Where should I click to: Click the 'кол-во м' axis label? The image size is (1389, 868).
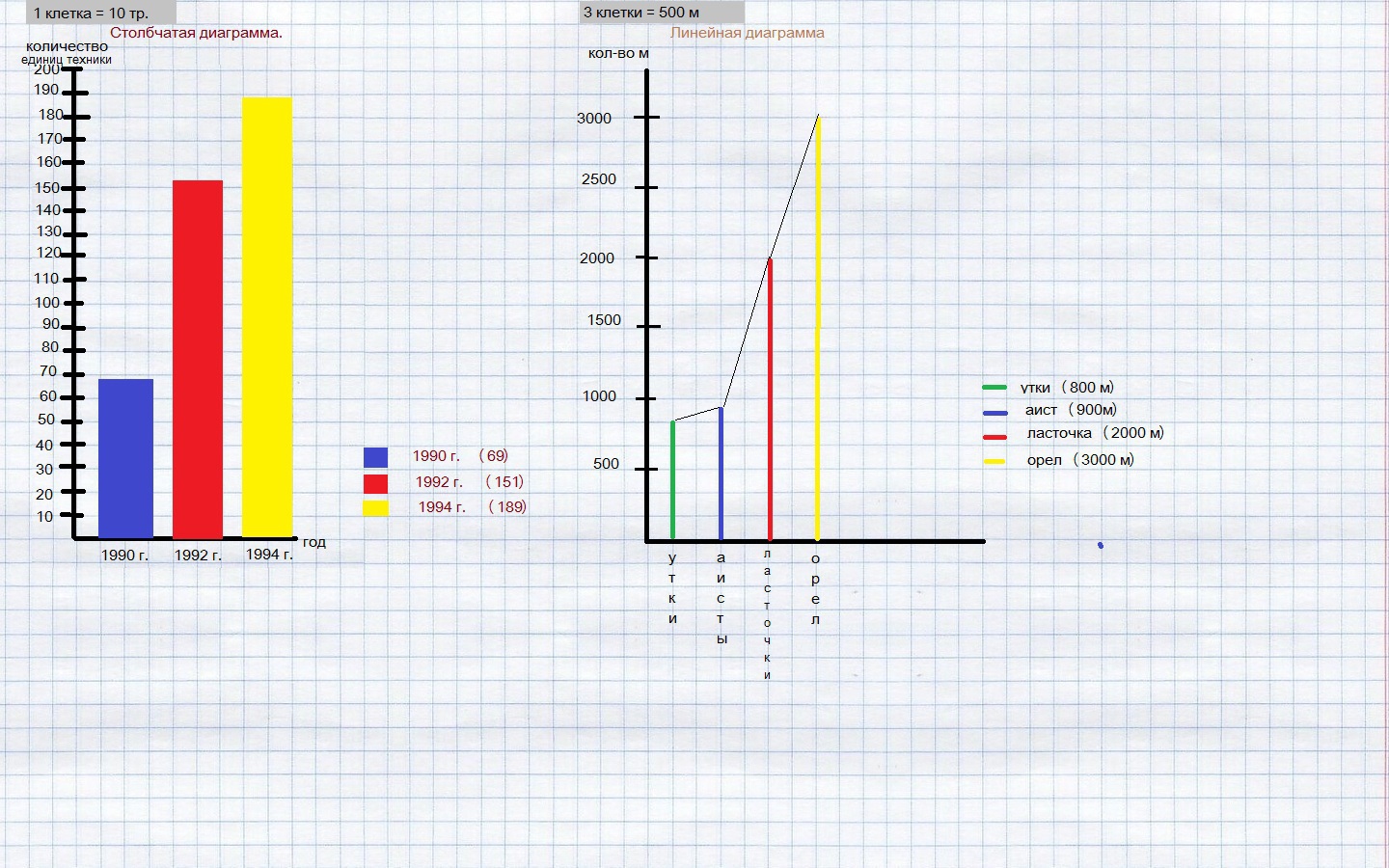[x=618, y=53]
